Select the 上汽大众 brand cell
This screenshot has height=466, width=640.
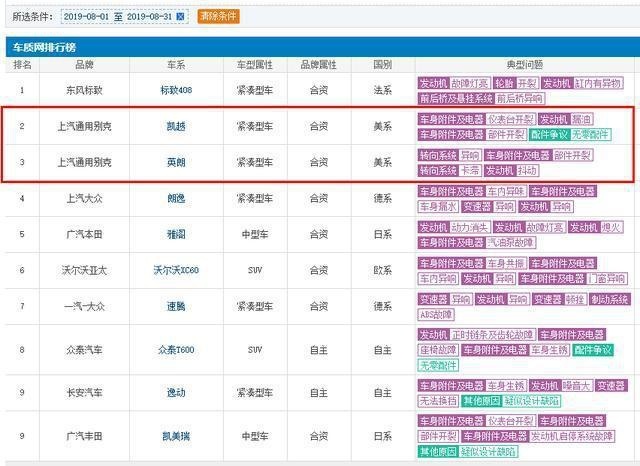pos(84,199)
